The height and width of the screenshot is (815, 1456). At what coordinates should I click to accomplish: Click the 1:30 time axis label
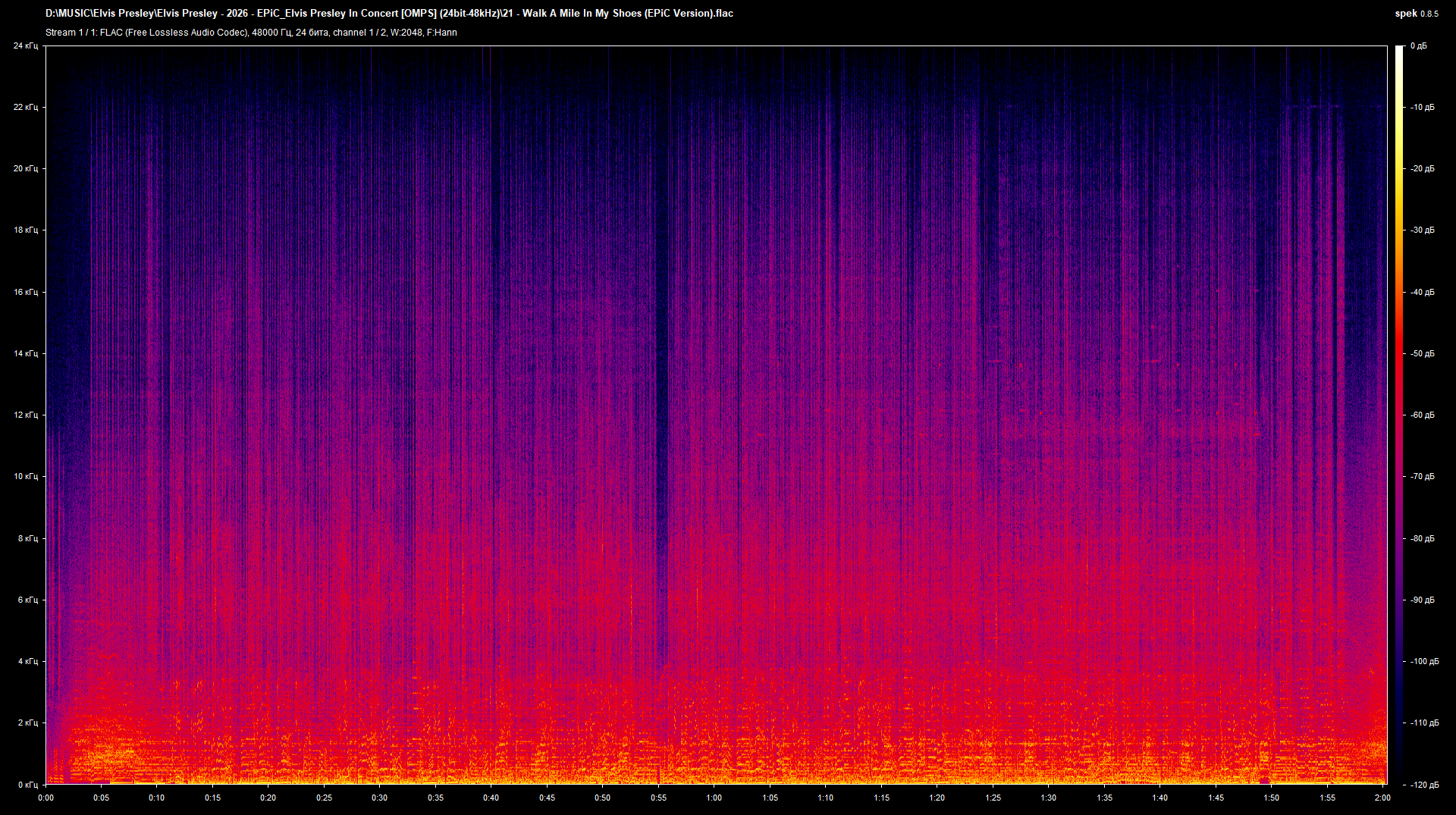[x=1049, y=798]
